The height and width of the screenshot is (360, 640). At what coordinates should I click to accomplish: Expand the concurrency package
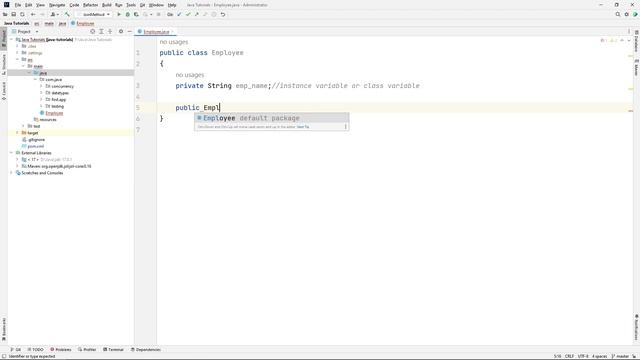41,86
